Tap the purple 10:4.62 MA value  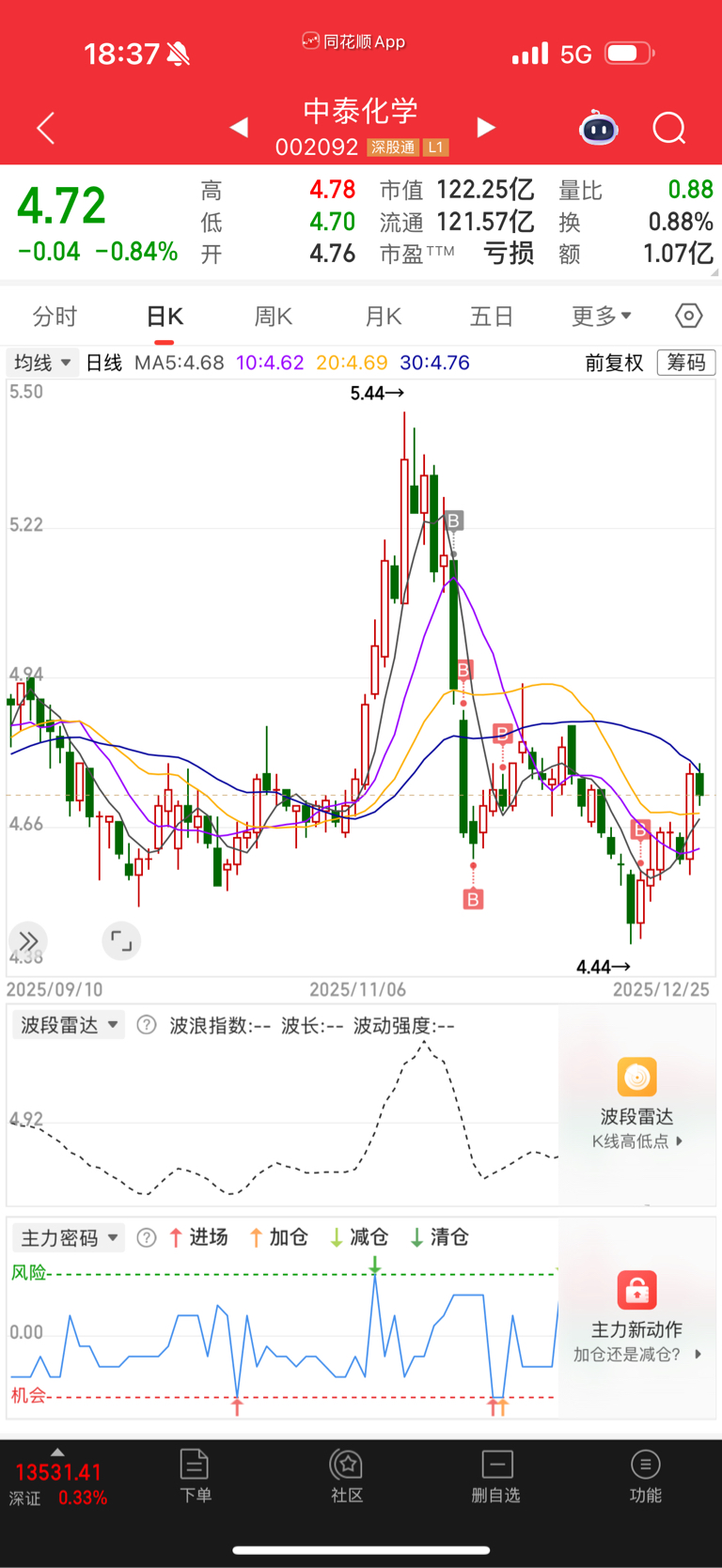(270, 363)
